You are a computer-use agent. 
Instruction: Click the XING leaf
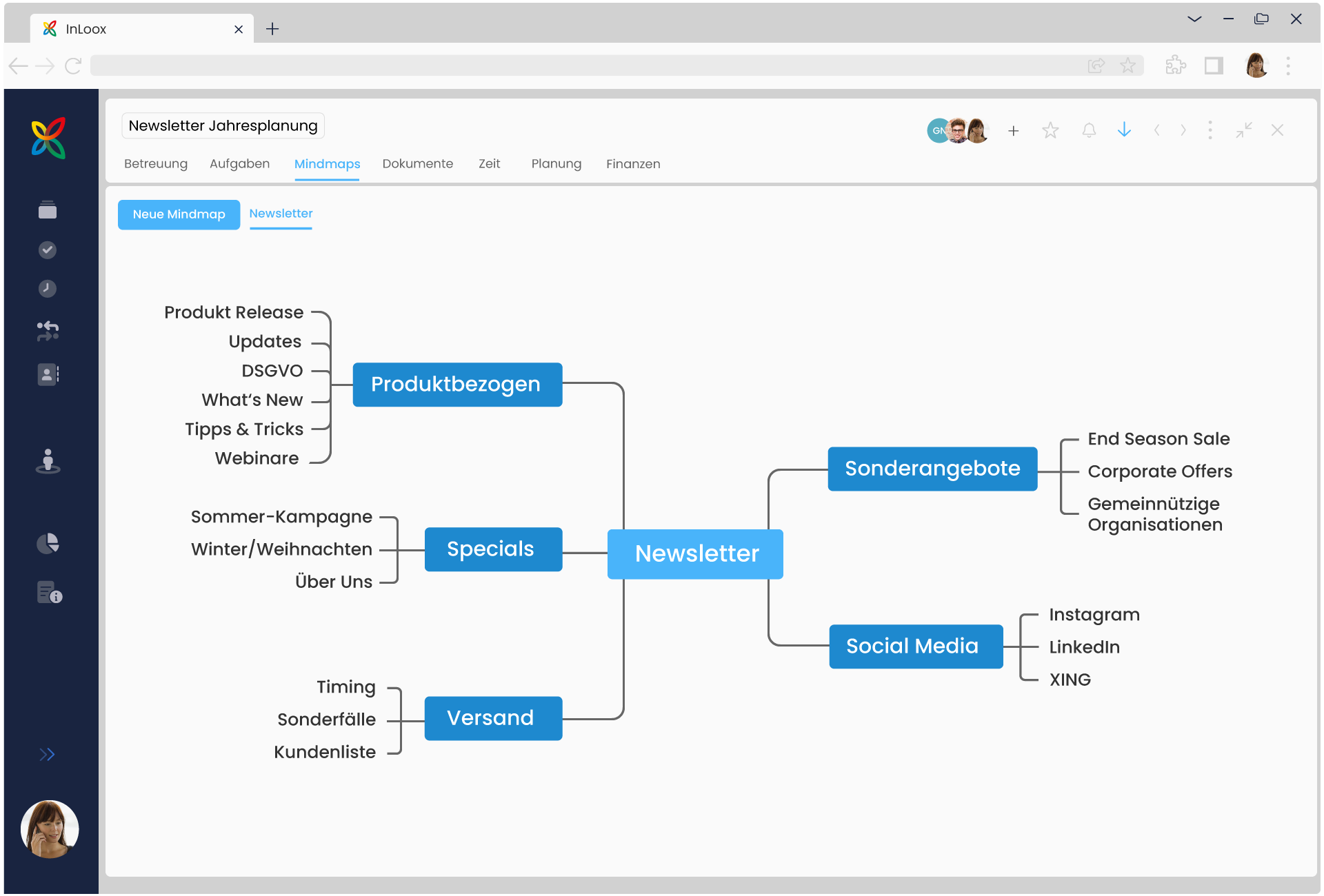(x=1070, y=680)
